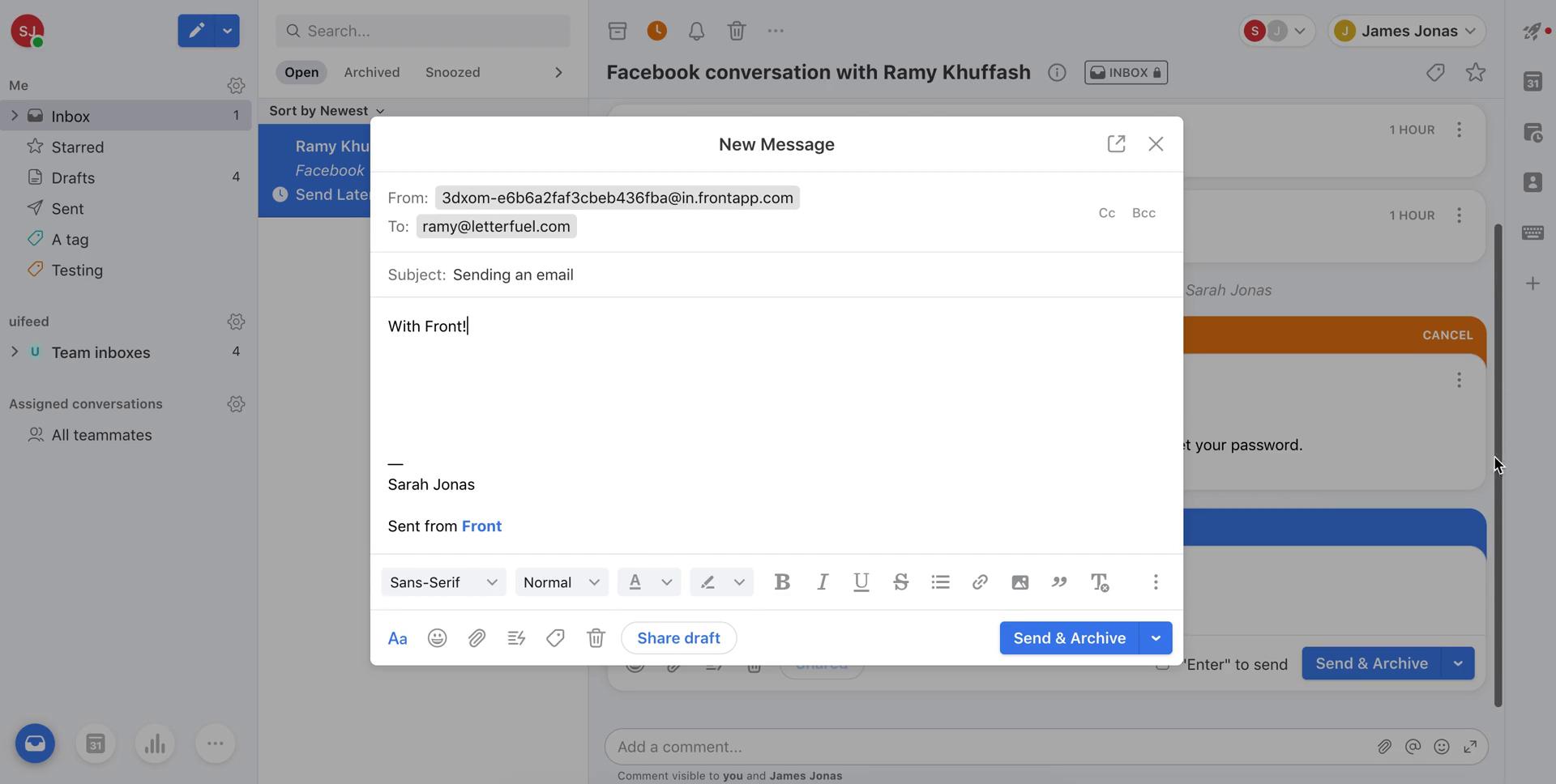Cancel the scheduled send
Screen dimensions: 1556x784
(x=1447, y=335)
